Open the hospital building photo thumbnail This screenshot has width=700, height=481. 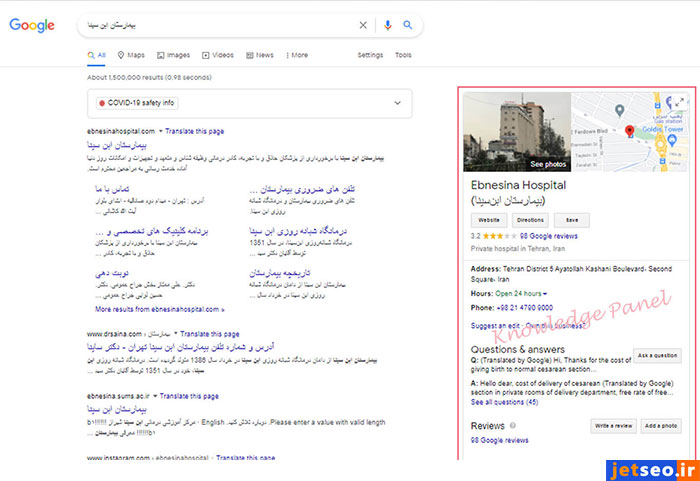[517, 132]
